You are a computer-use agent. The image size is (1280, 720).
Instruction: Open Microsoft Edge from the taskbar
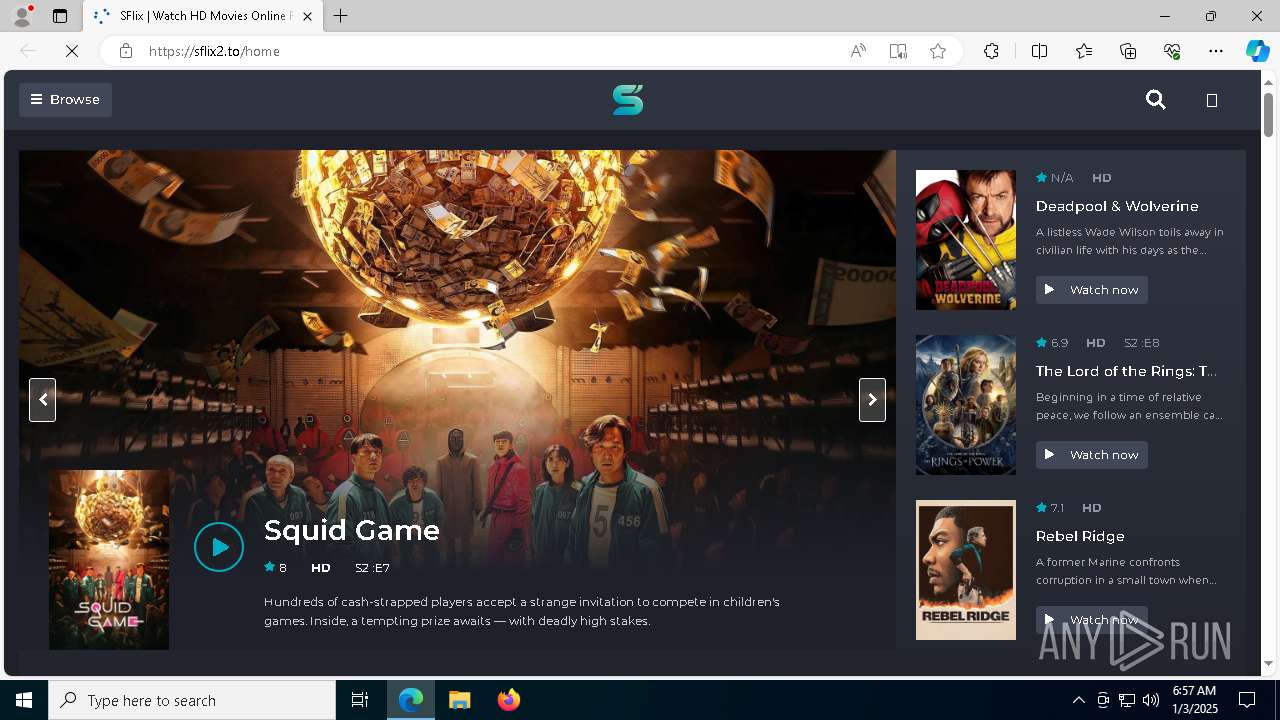(411, 700)
